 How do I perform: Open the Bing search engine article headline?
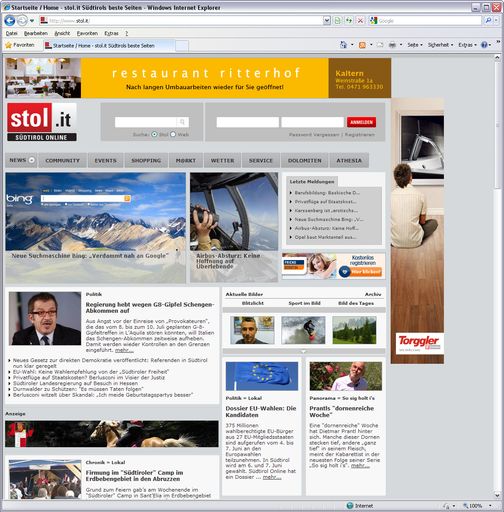click(x=90, y=256)
